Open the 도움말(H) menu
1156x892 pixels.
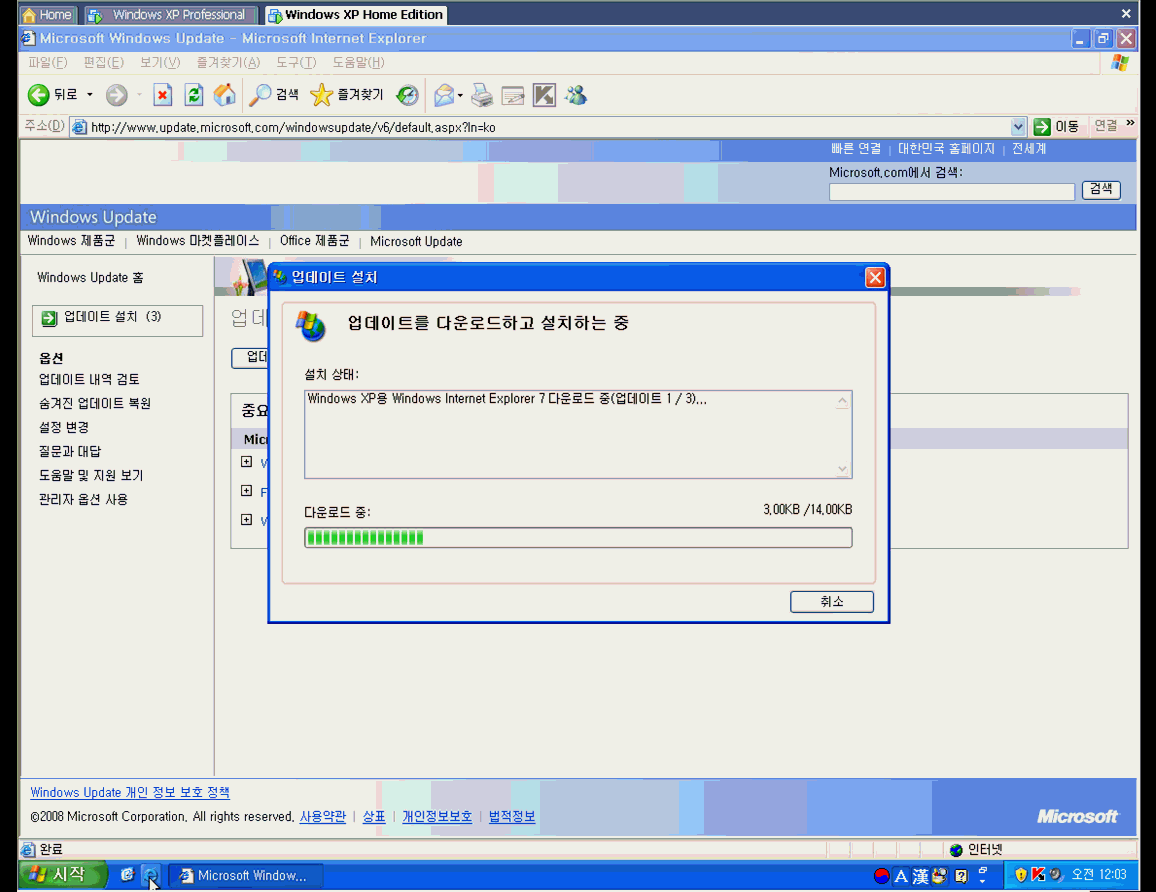pos(358,63)
